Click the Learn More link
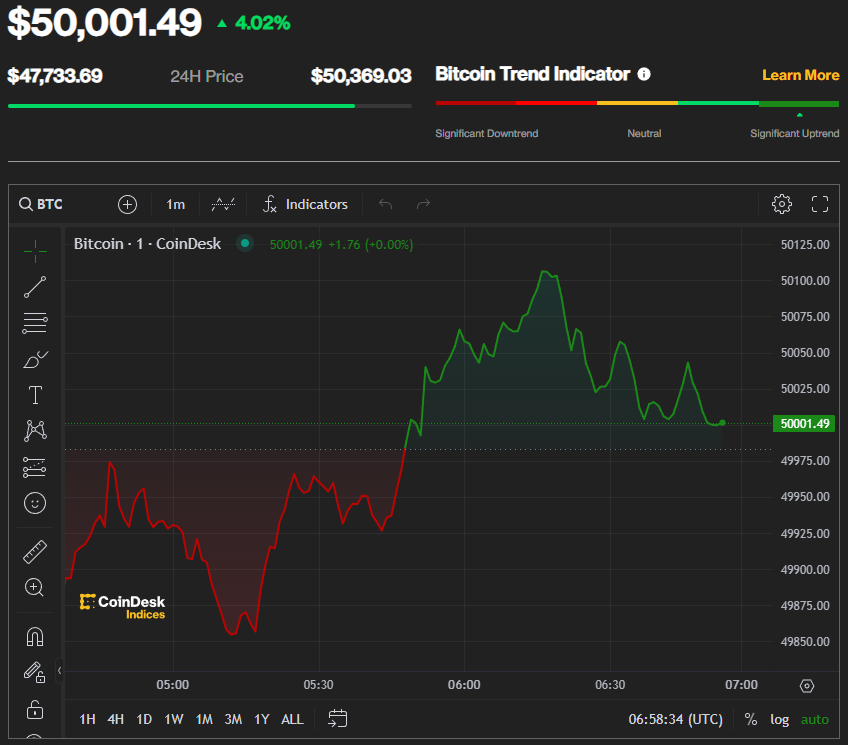 pos(800,74)
